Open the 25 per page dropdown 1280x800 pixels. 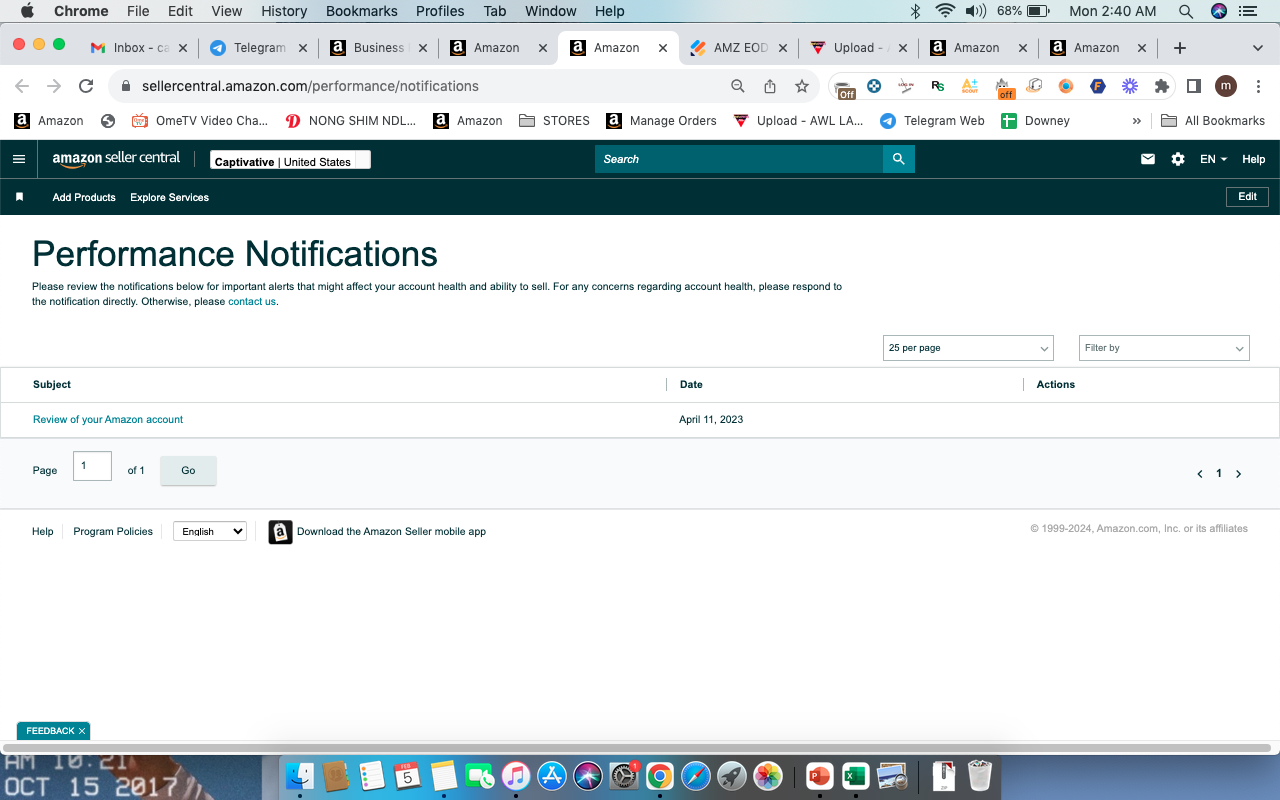pos(969,348)
